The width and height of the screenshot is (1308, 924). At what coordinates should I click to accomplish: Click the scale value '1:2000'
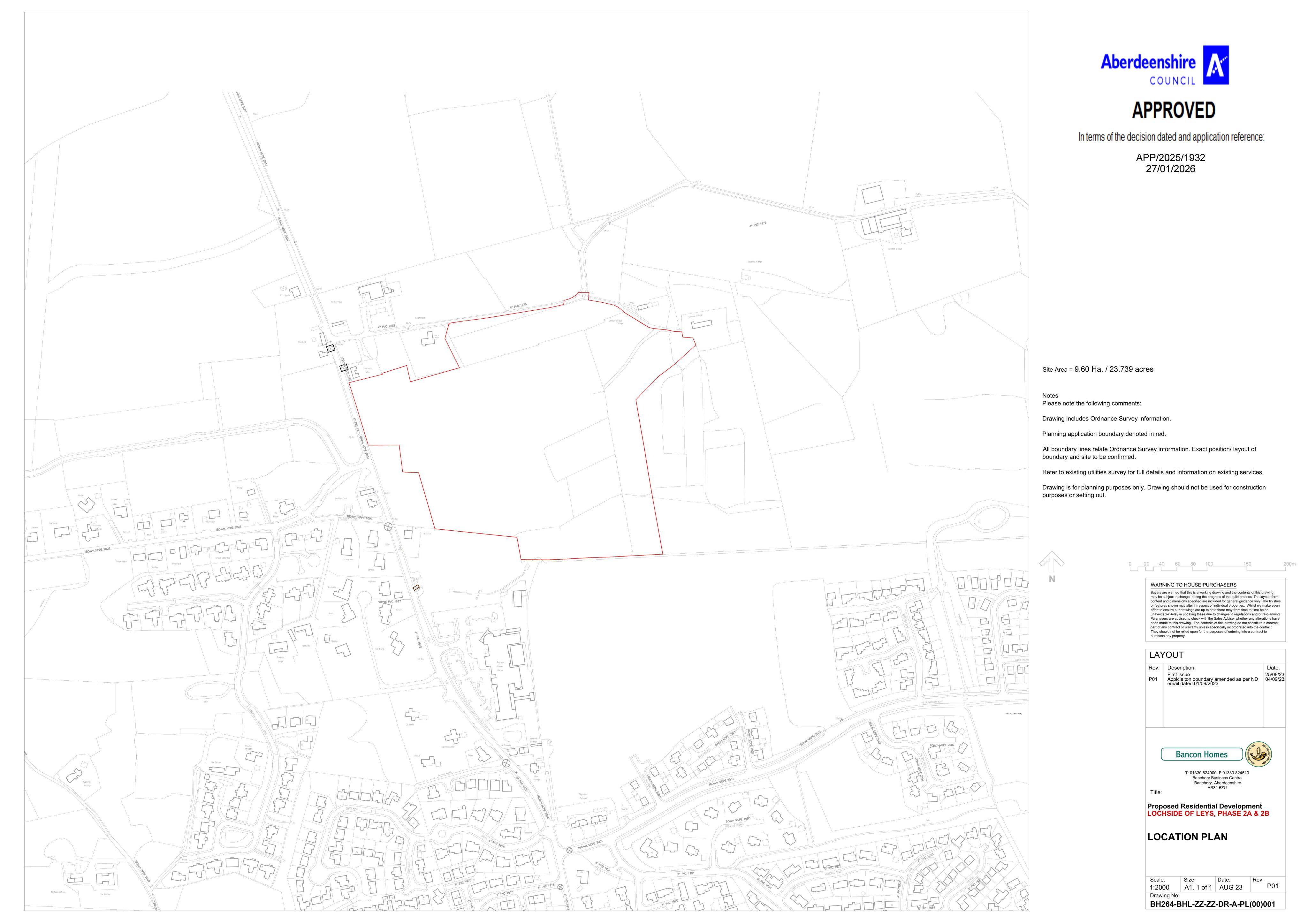tap(1159, 888)
